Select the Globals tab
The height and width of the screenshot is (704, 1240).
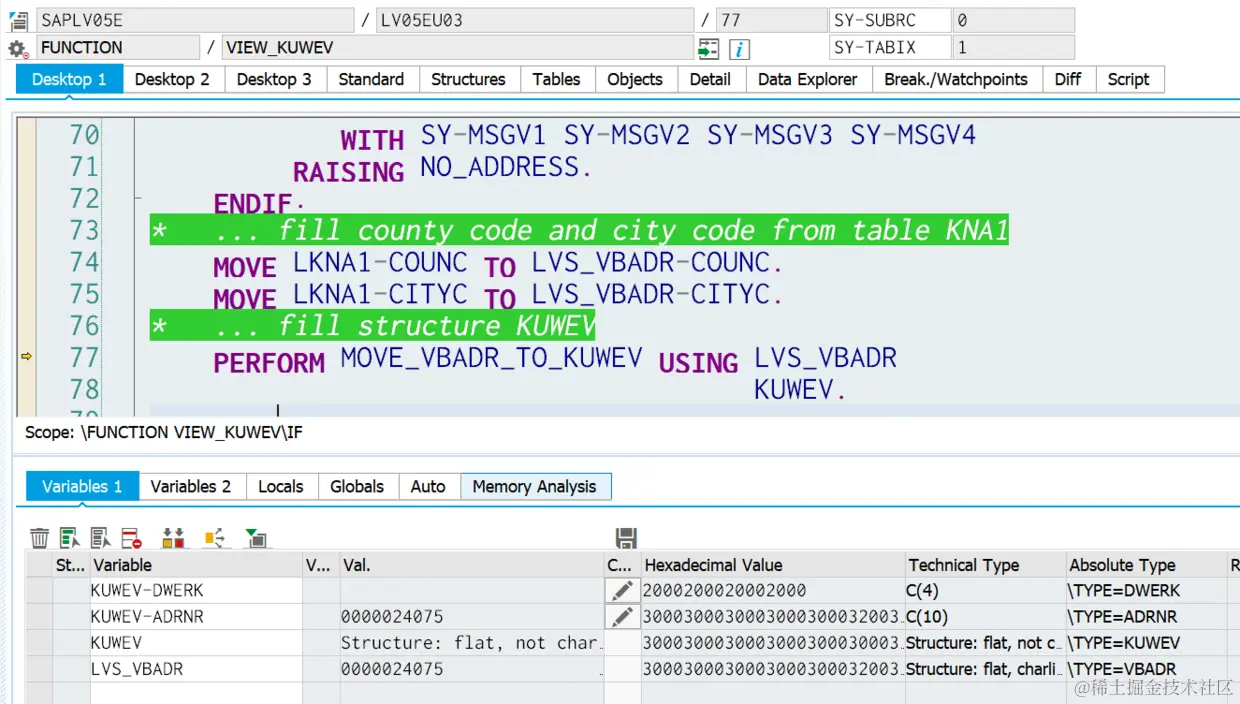coord(357,486)
